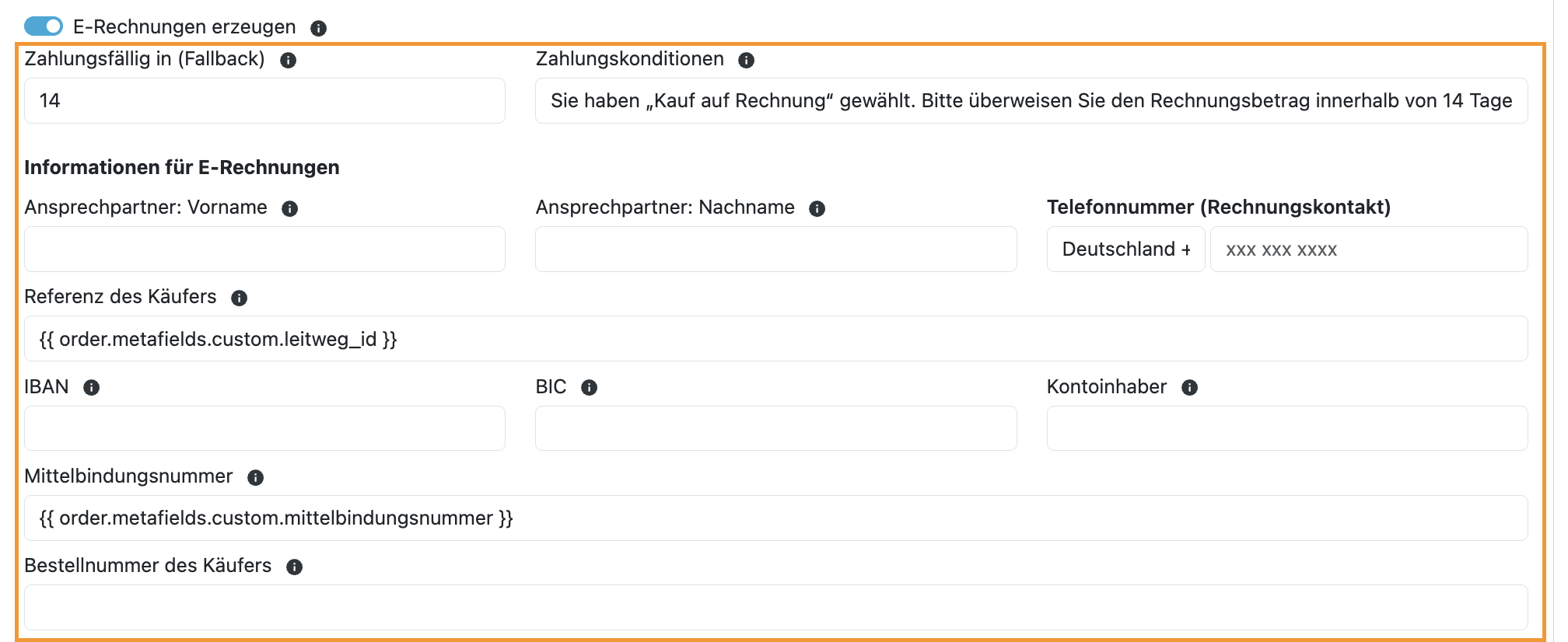1568x642 pixels.
Task: Open info icon next to Kontoinhaber
Action: point(1189,388)
